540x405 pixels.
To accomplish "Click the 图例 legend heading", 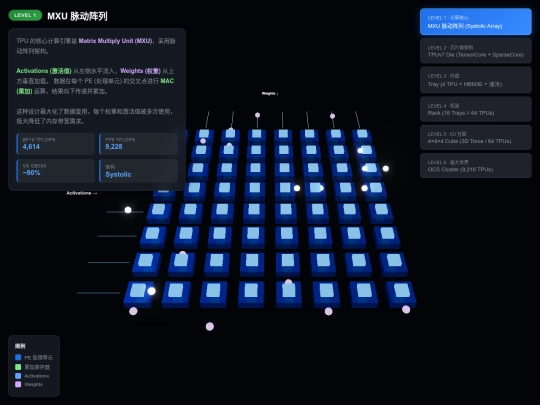I will click(x=20, y=346).
